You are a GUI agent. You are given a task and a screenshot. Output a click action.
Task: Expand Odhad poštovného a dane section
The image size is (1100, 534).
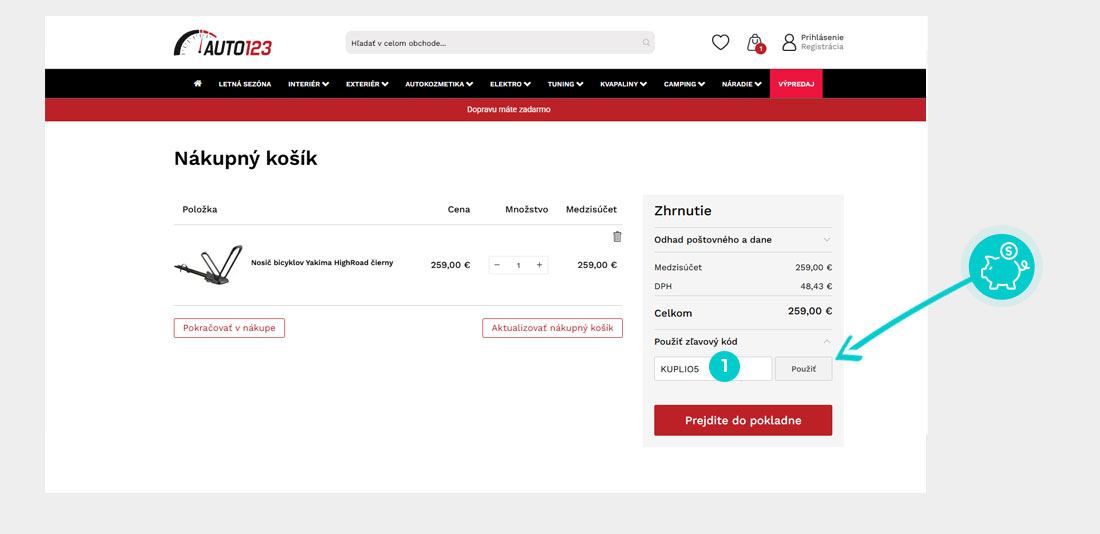tap(742, 240)
